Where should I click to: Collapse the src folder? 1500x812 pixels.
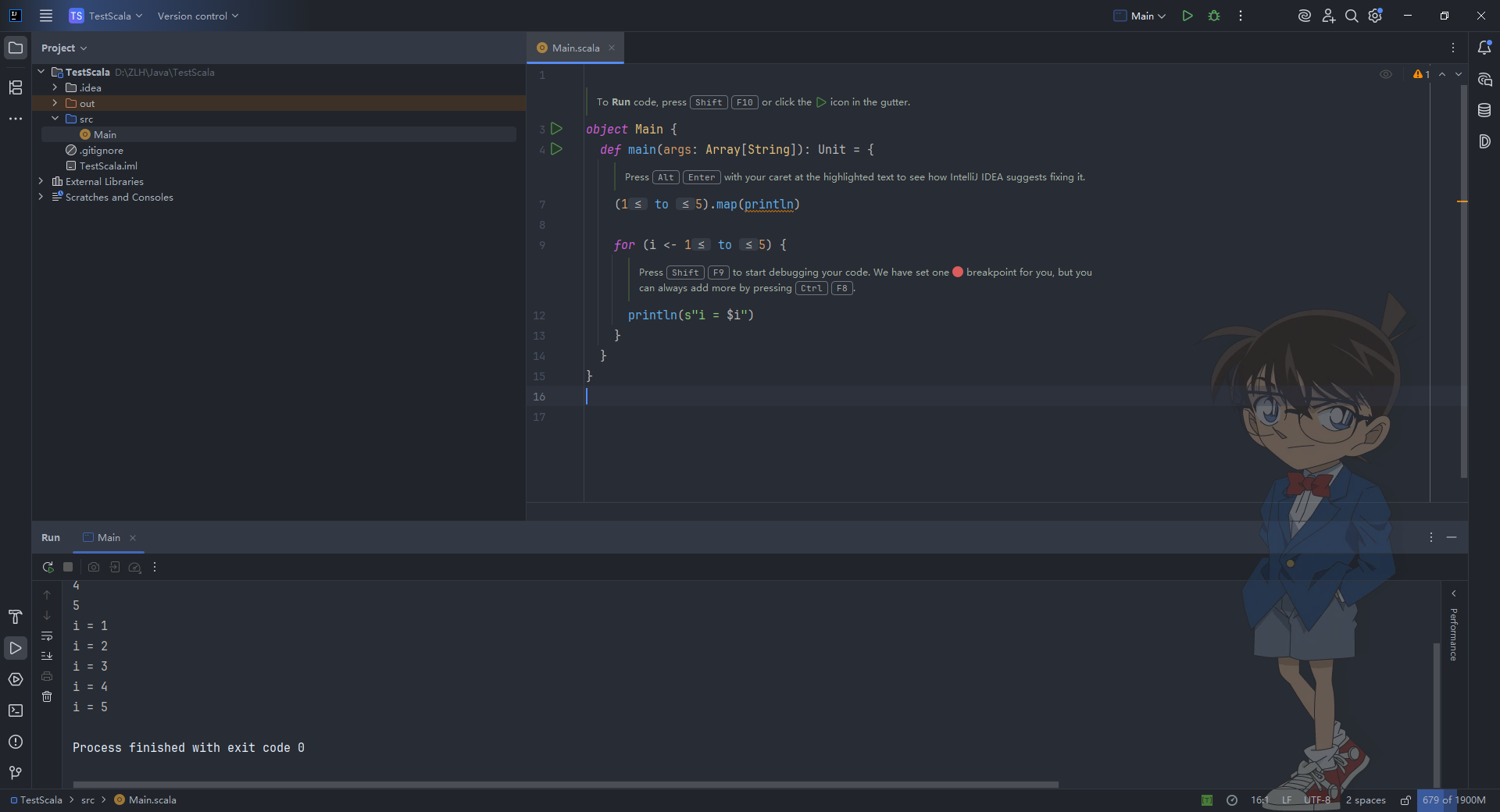coord(55,119)
